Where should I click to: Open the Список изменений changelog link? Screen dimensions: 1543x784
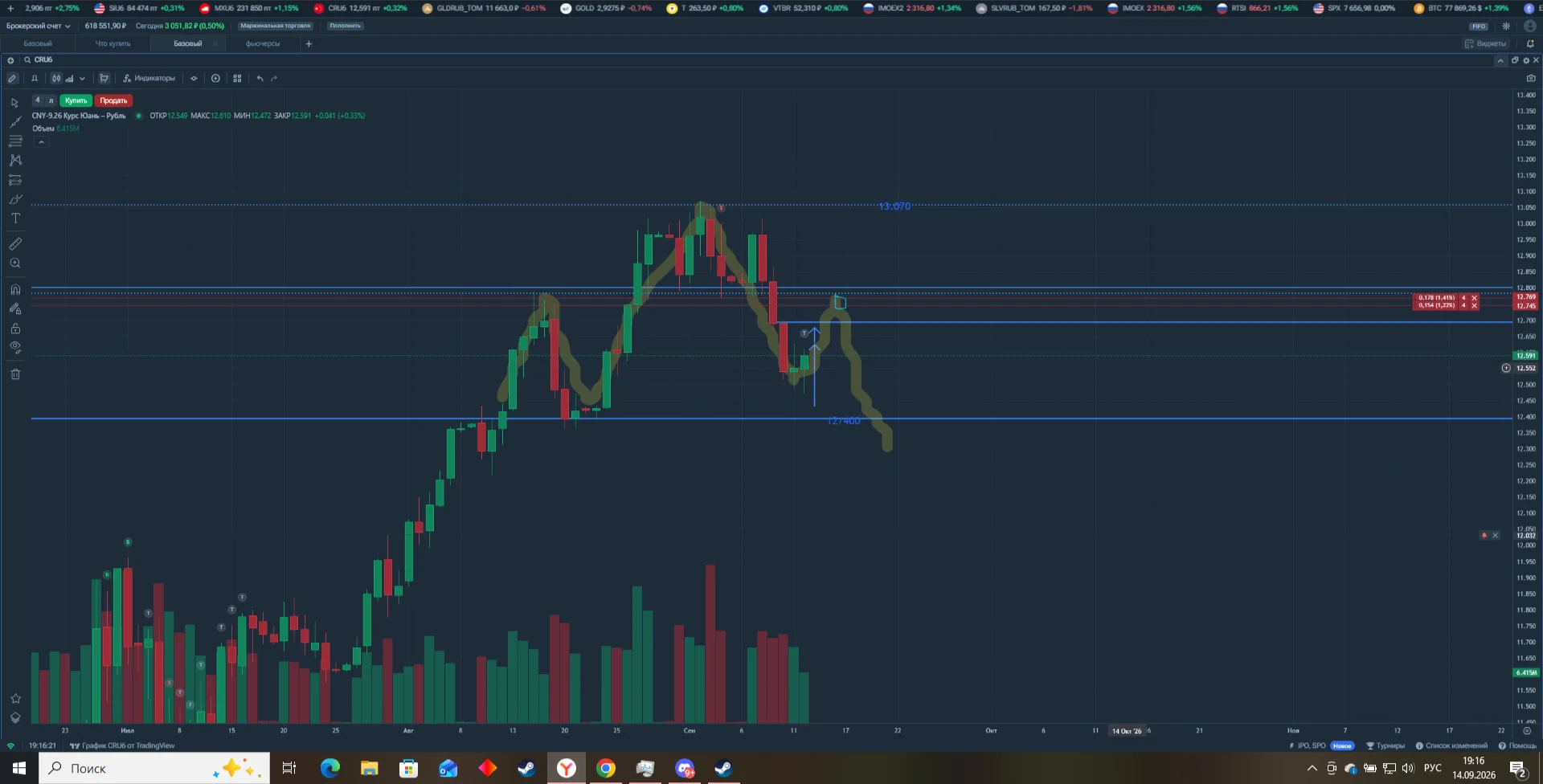[1451, 746]
